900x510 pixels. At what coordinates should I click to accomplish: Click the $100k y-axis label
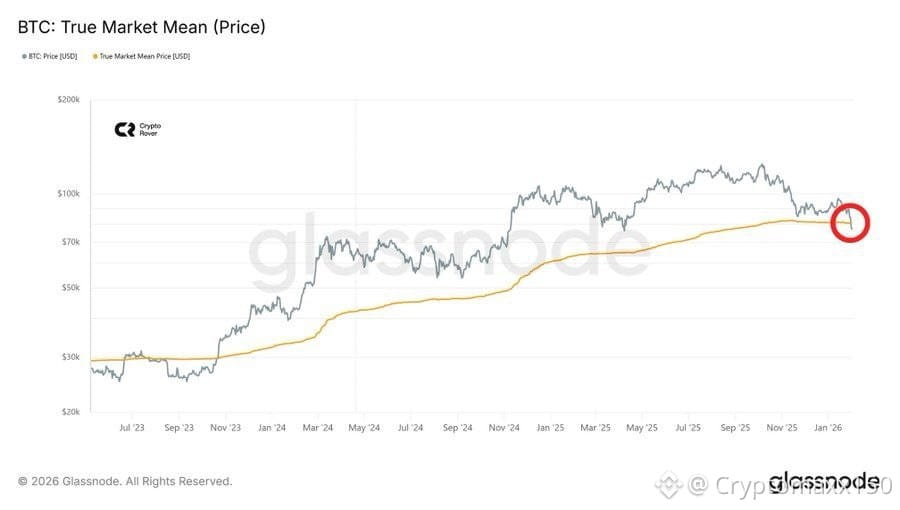(x=70, y=193)
